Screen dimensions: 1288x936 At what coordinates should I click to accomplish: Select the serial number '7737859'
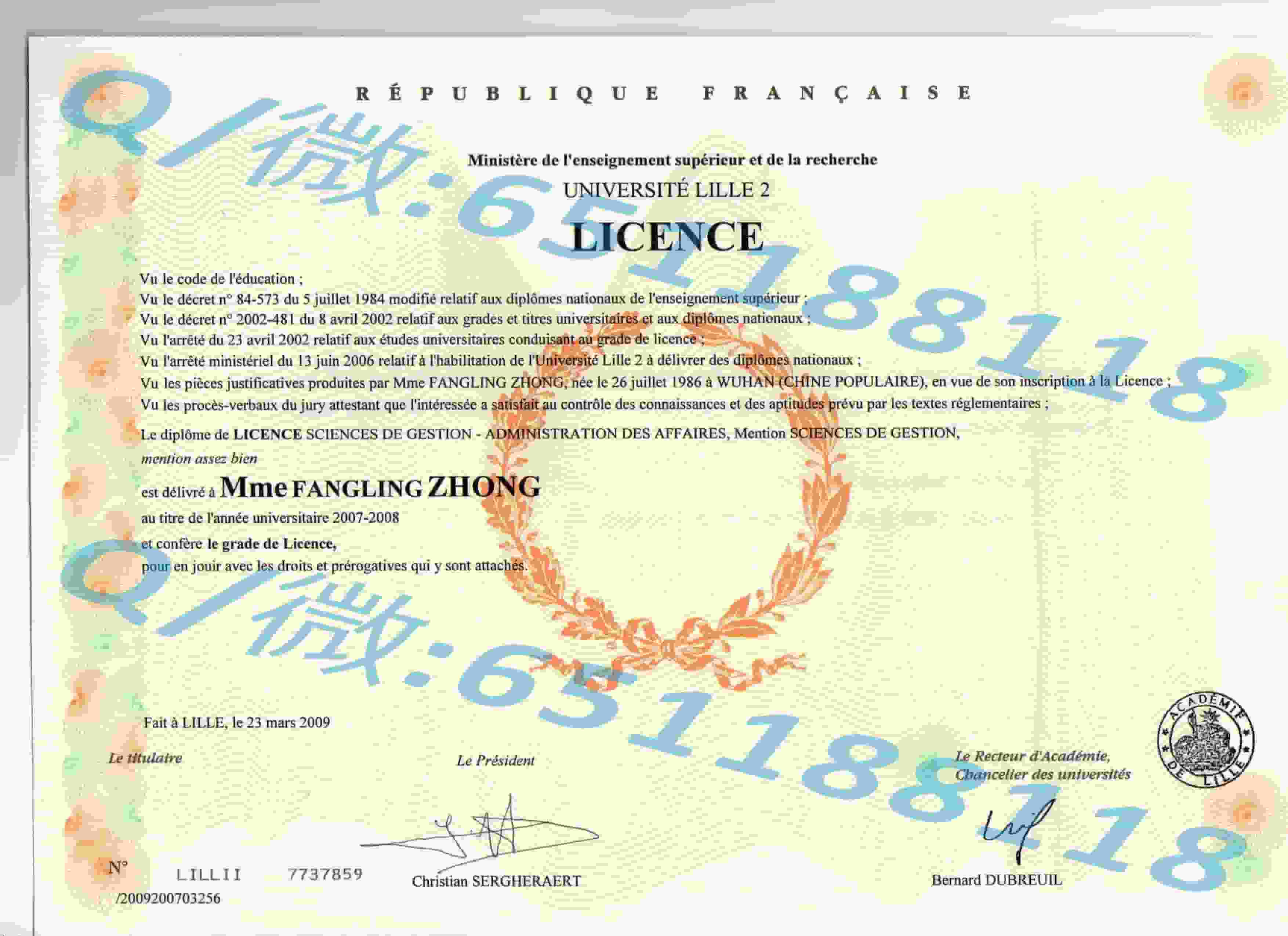tap(325, 874)
